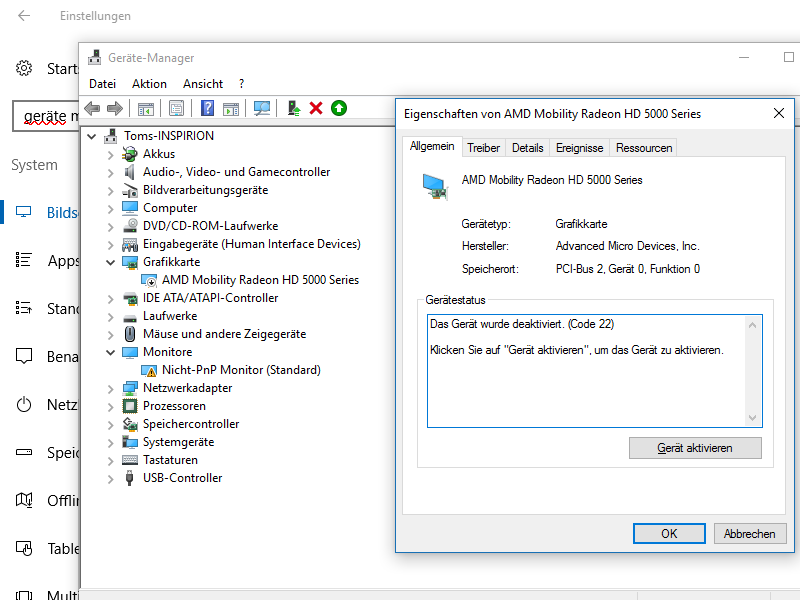Click the Gerätestatus scrollbar up arrow
The image size is (800, 600).
(752, 325)
